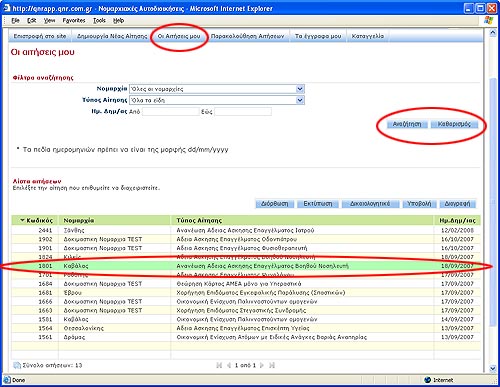Click the Διόρθωση button
Viewport: 500px width, 387px height.
(x=274, y=204)
